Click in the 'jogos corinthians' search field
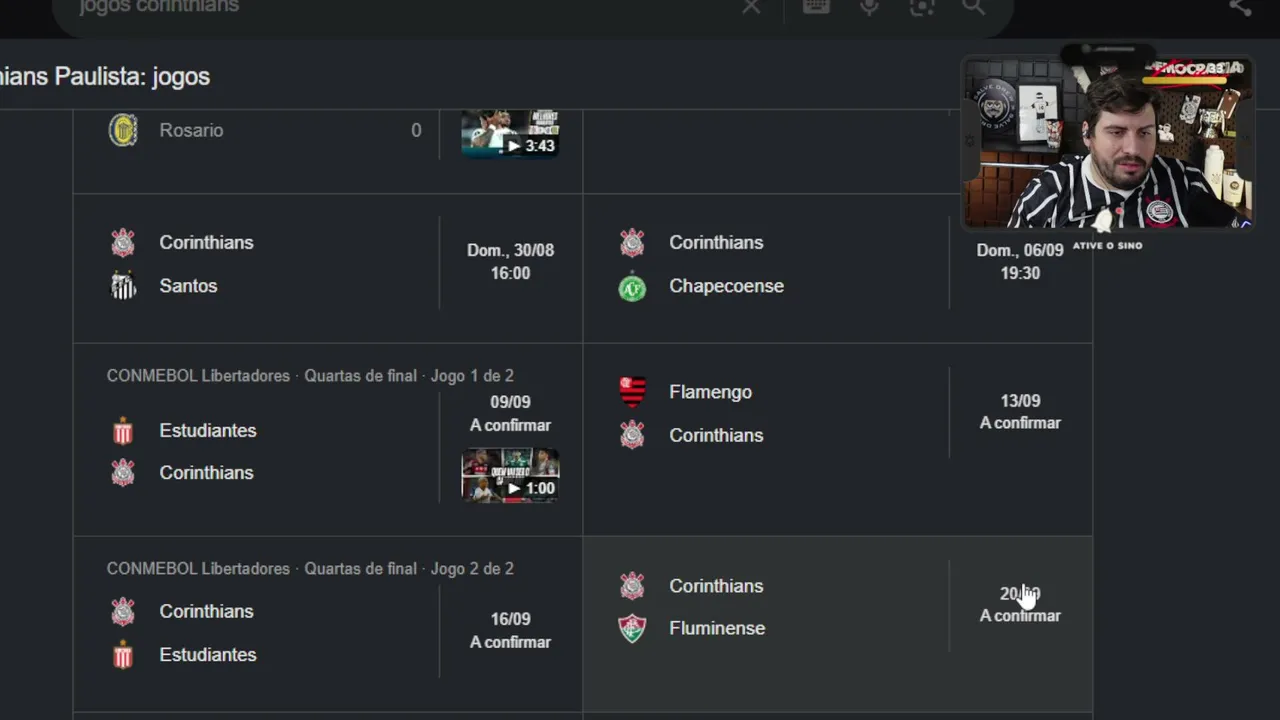The height and width of the screenshot is (720, 1280). coord(400,7)
